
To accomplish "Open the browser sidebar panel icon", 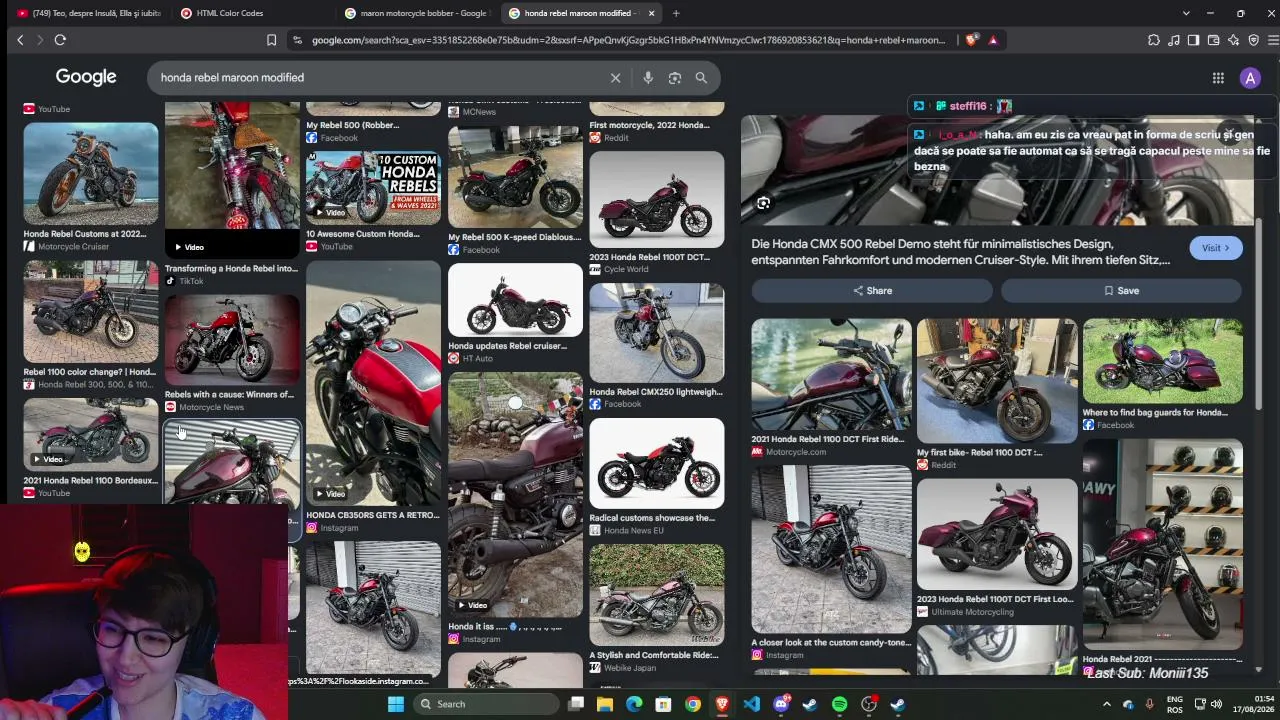I will (x=1193, y=40).
